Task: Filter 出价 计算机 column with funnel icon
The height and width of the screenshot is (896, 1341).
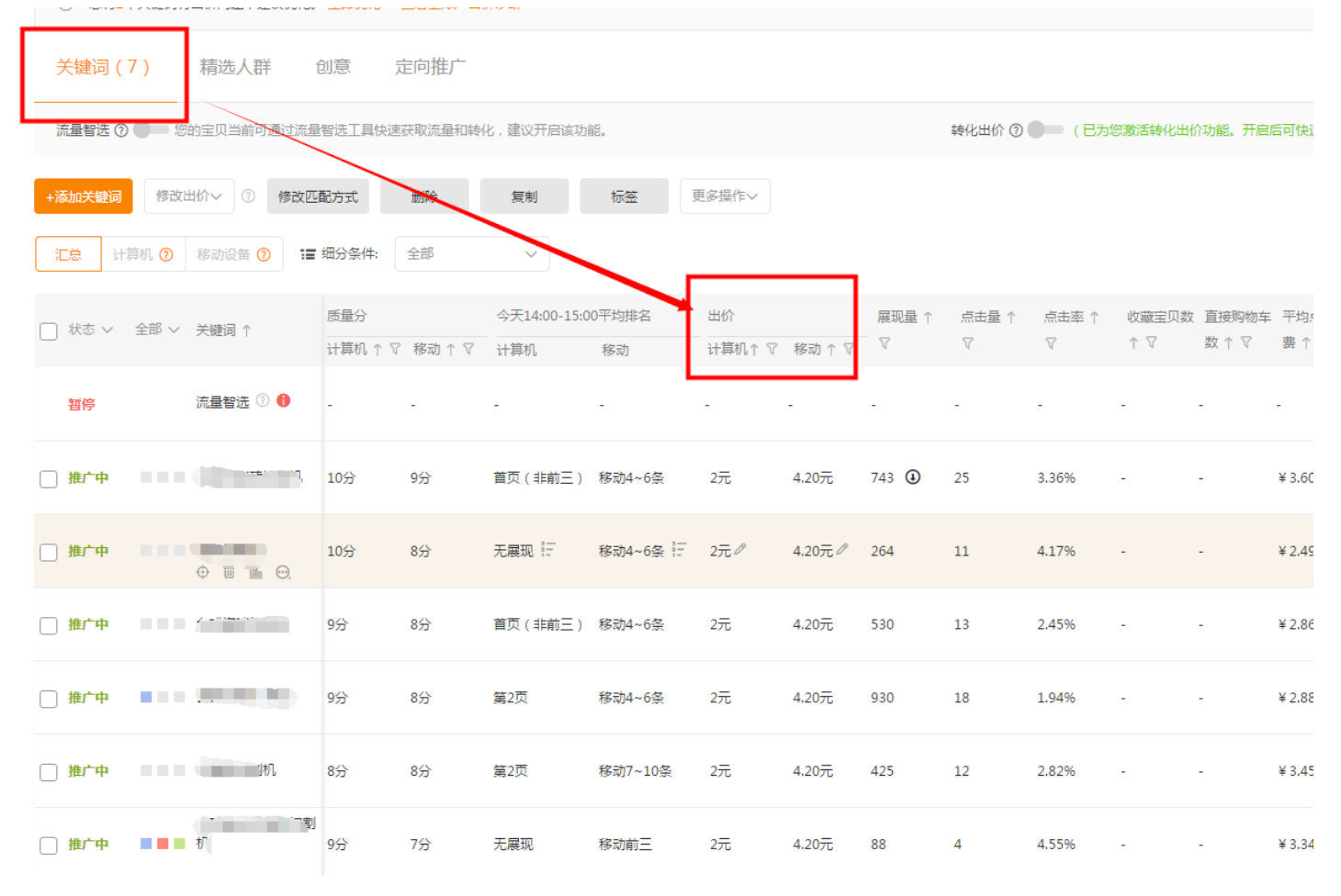Action: point(772,349)
